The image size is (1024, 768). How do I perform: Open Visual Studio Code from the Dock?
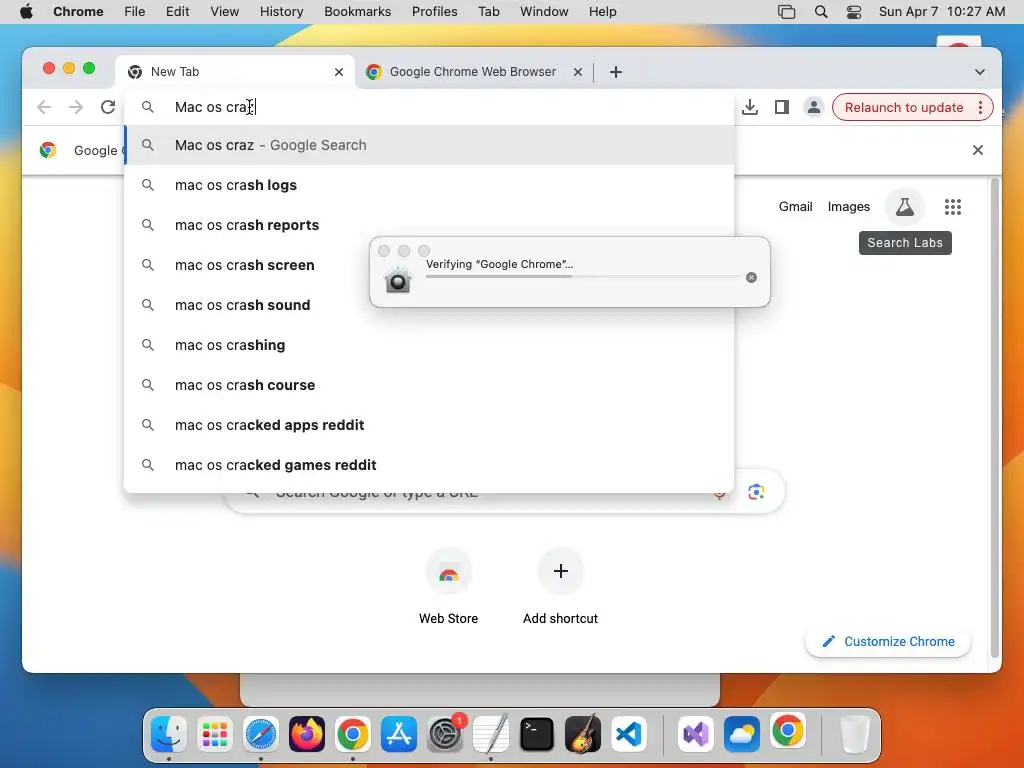[629, 734]
